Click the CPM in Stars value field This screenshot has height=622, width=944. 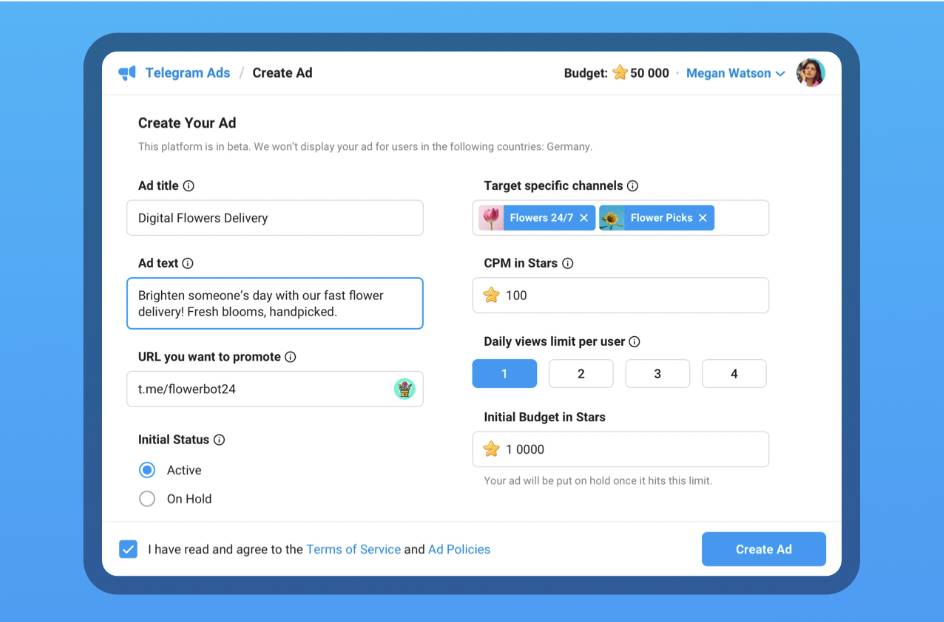621,295
